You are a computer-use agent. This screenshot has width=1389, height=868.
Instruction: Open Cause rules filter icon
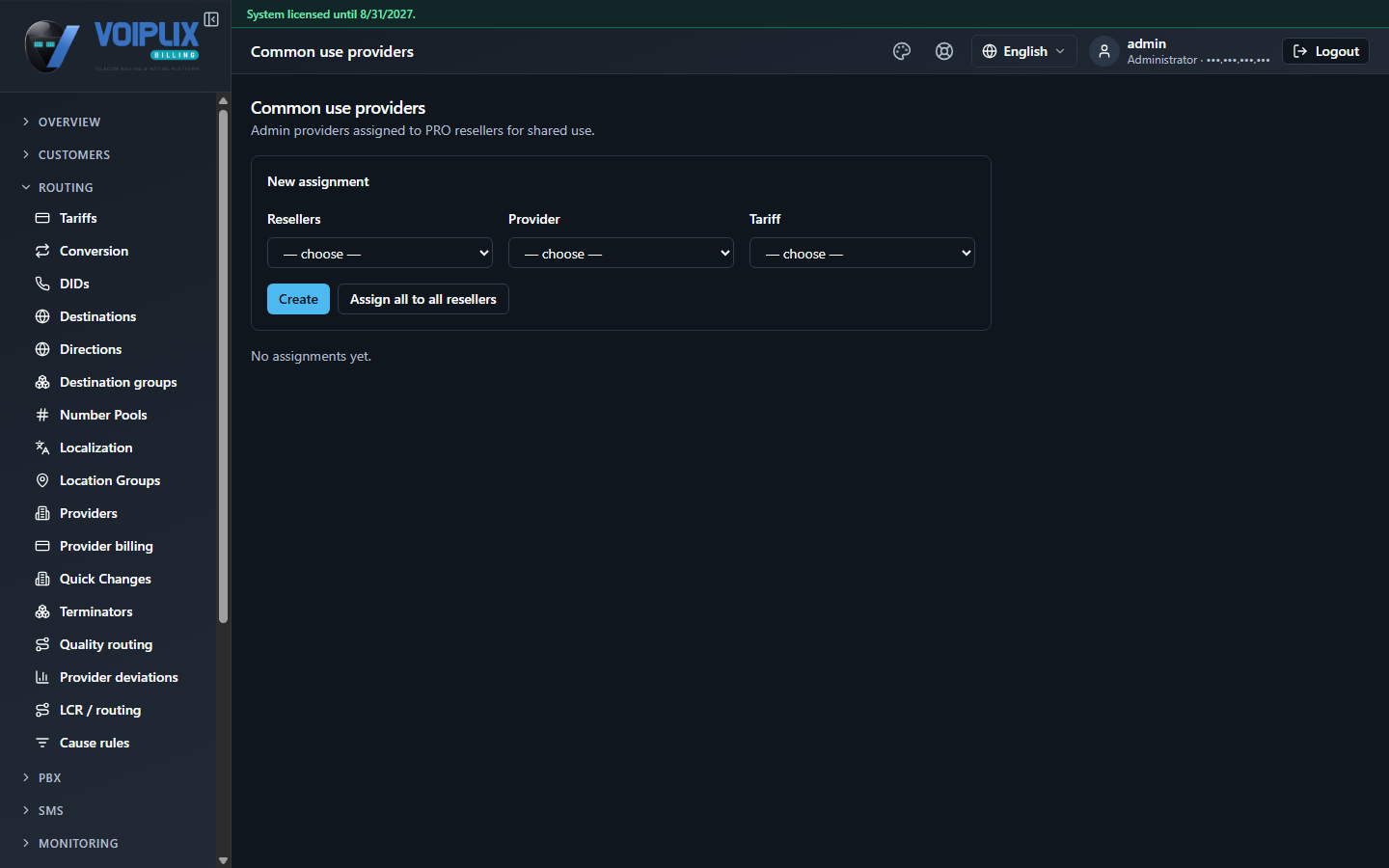(x=42, y=743)
